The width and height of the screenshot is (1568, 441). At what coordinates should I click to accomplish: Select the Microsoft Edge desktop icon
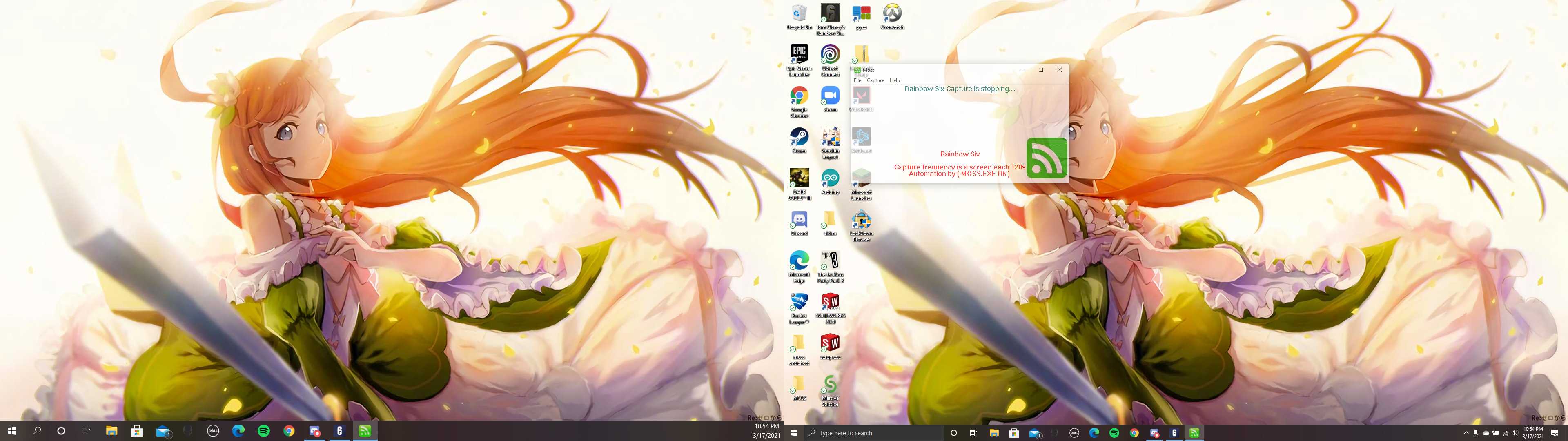[799, 267]
